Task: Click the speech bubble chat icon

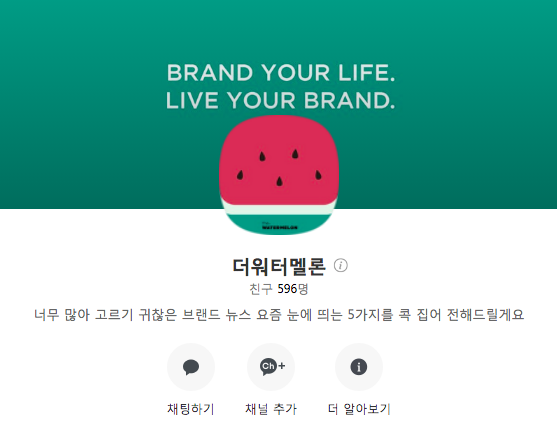Action: 191,367
